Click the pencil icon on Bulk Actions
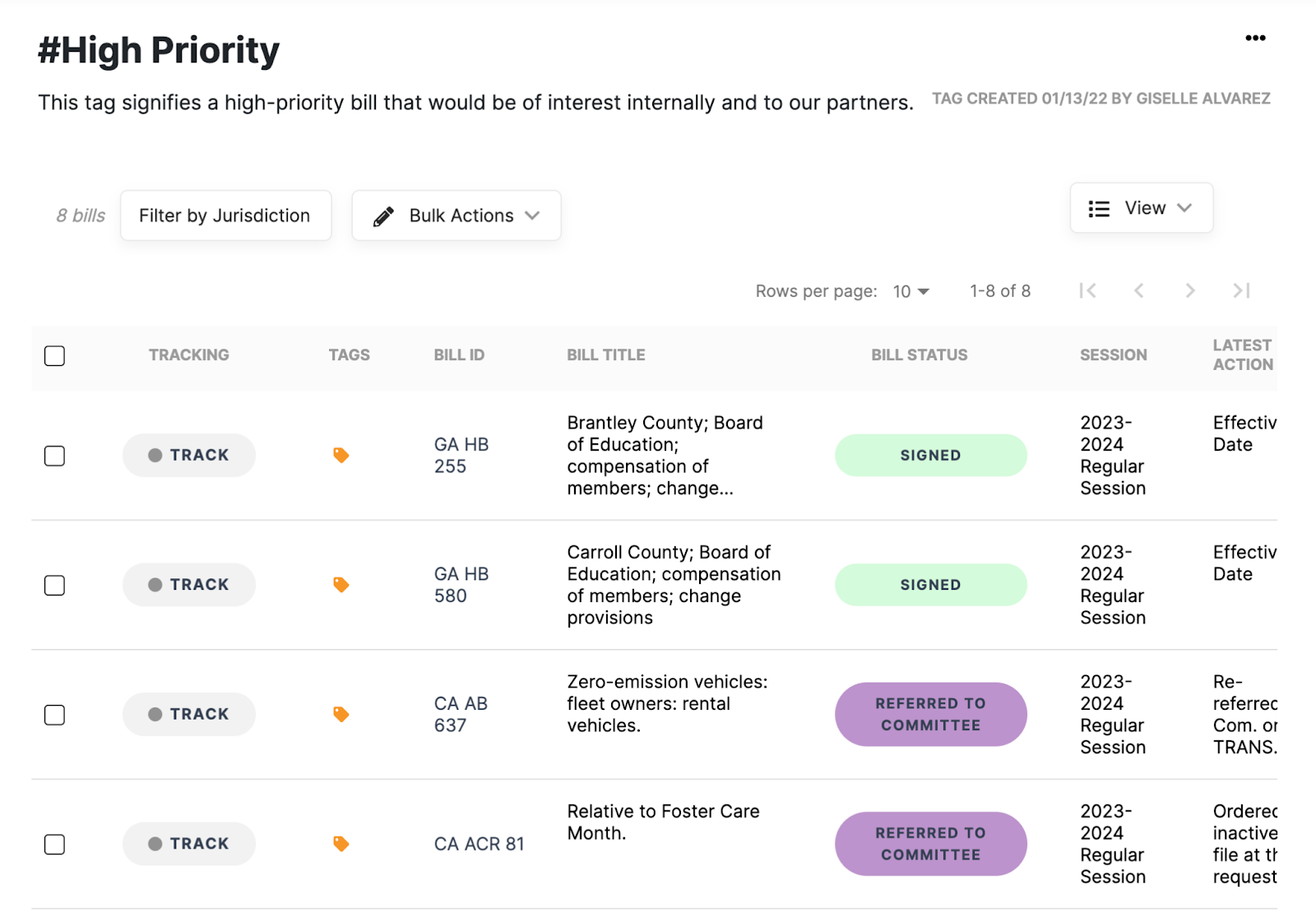 (x=383, y=215)
